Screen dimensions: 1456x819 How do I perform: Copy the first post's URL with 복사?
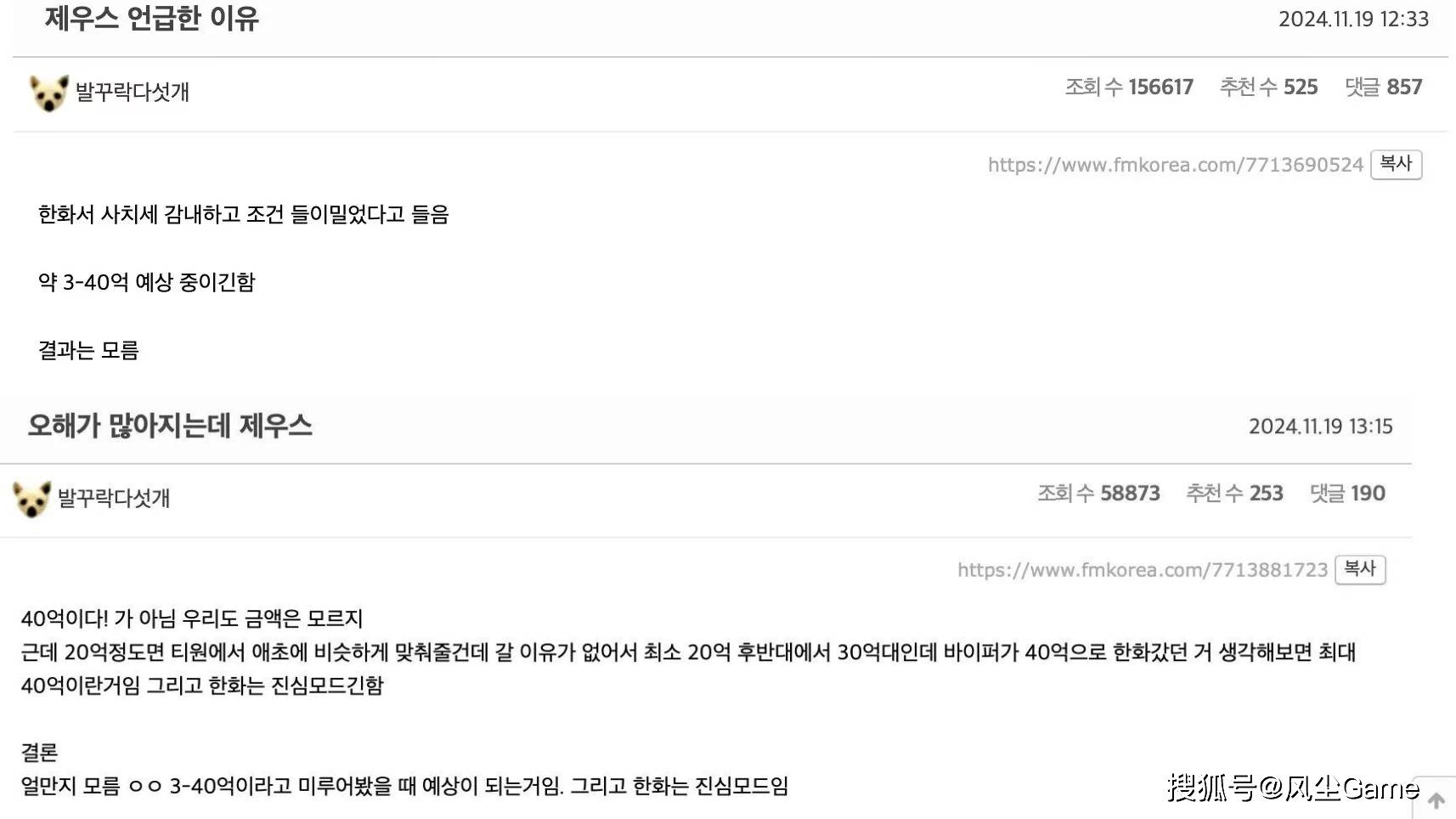[x=1396, y=164]
